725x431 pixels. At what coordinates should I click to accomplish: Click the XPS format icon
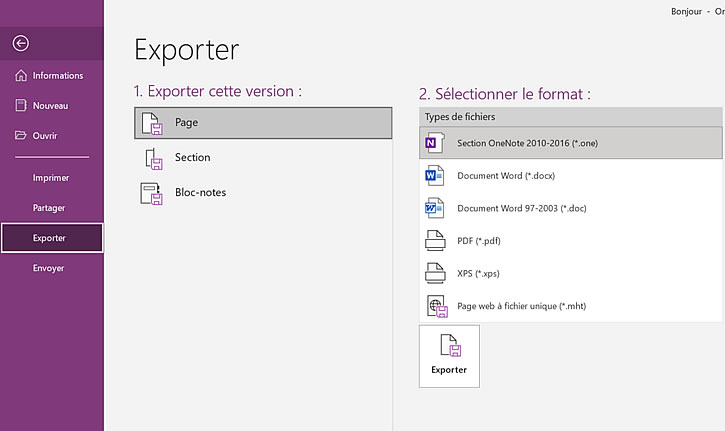(x=435, y=273)
